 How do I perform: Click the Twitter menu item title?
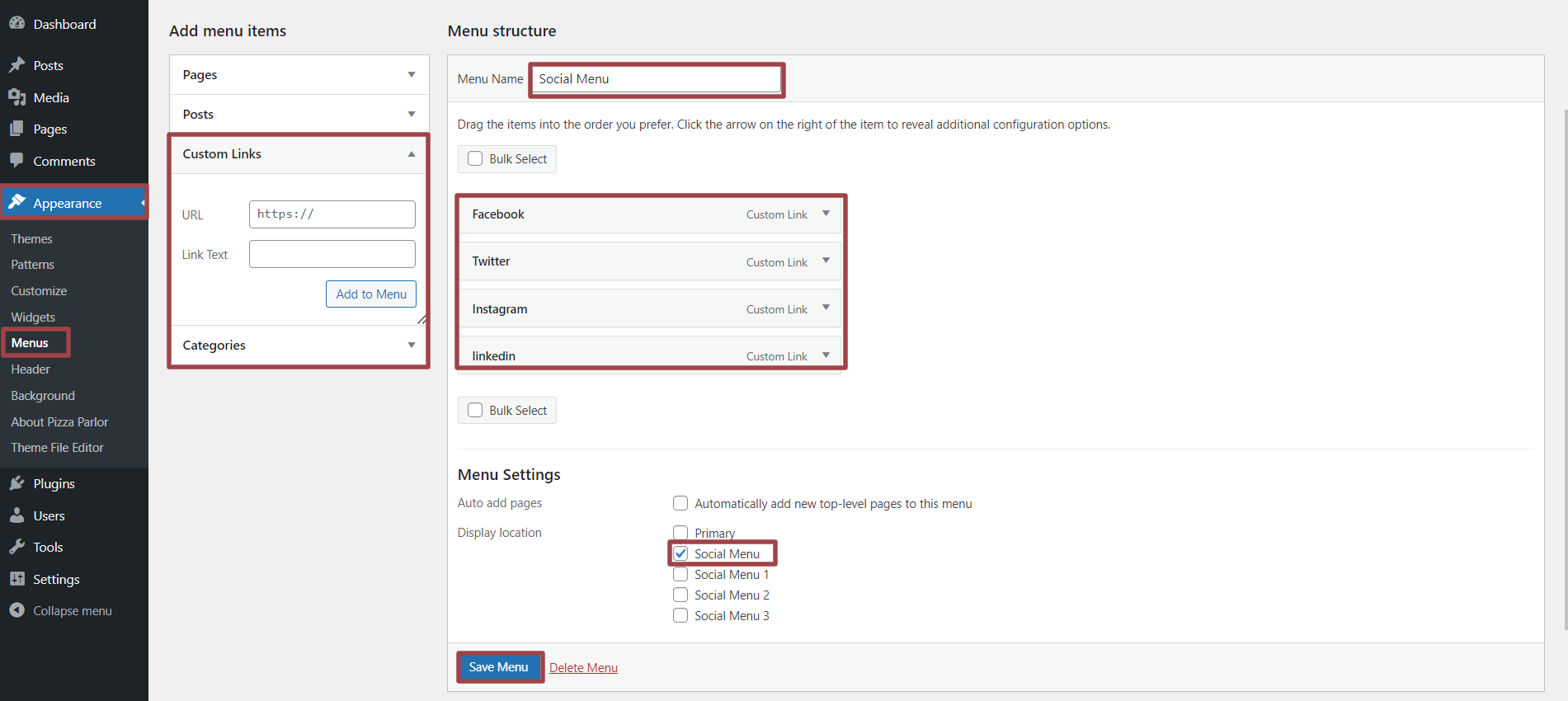tap(491, 261)
